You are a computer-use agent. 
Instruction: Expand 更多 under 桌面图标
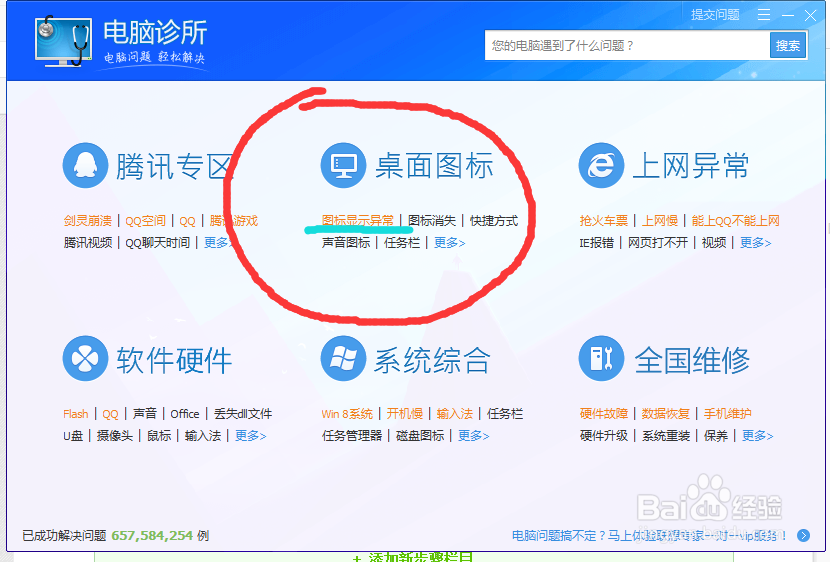449,242
